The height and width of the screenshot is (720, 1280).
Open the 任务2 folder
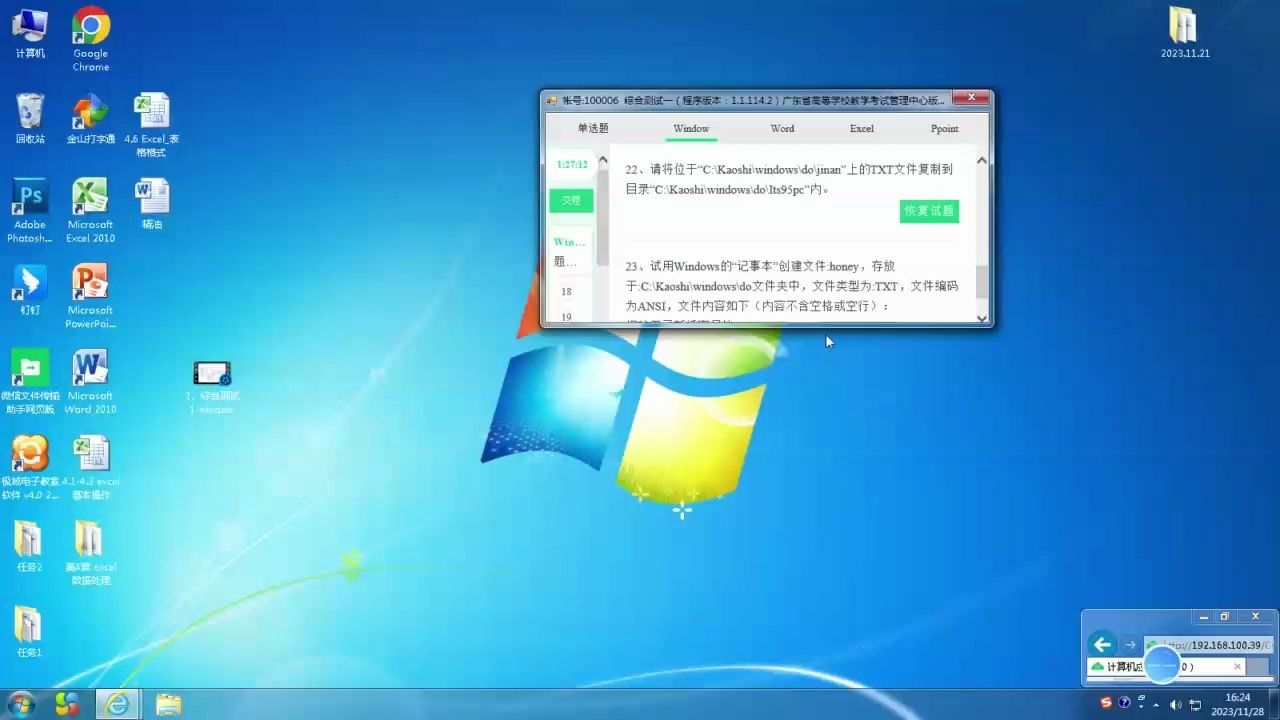coord(29,547)
